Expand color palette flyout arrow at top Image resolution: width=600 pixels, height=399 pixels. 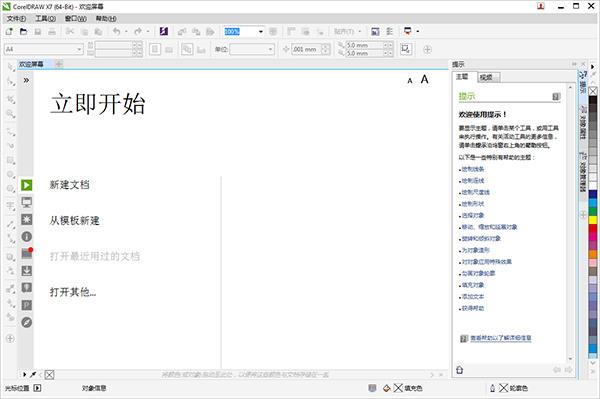593,67
